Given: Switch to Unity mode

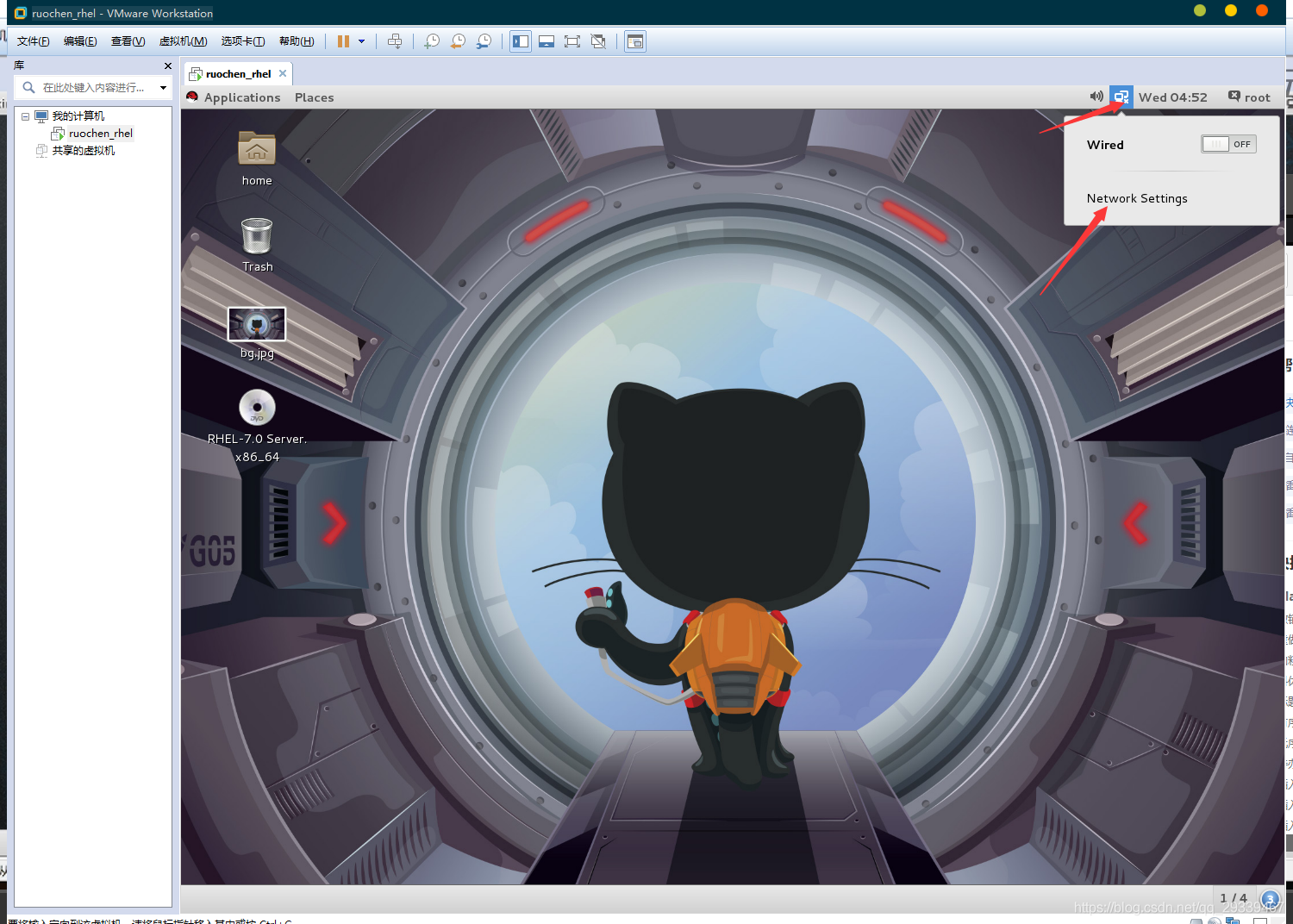Looking at the screenshot, I should click(598, 41).
